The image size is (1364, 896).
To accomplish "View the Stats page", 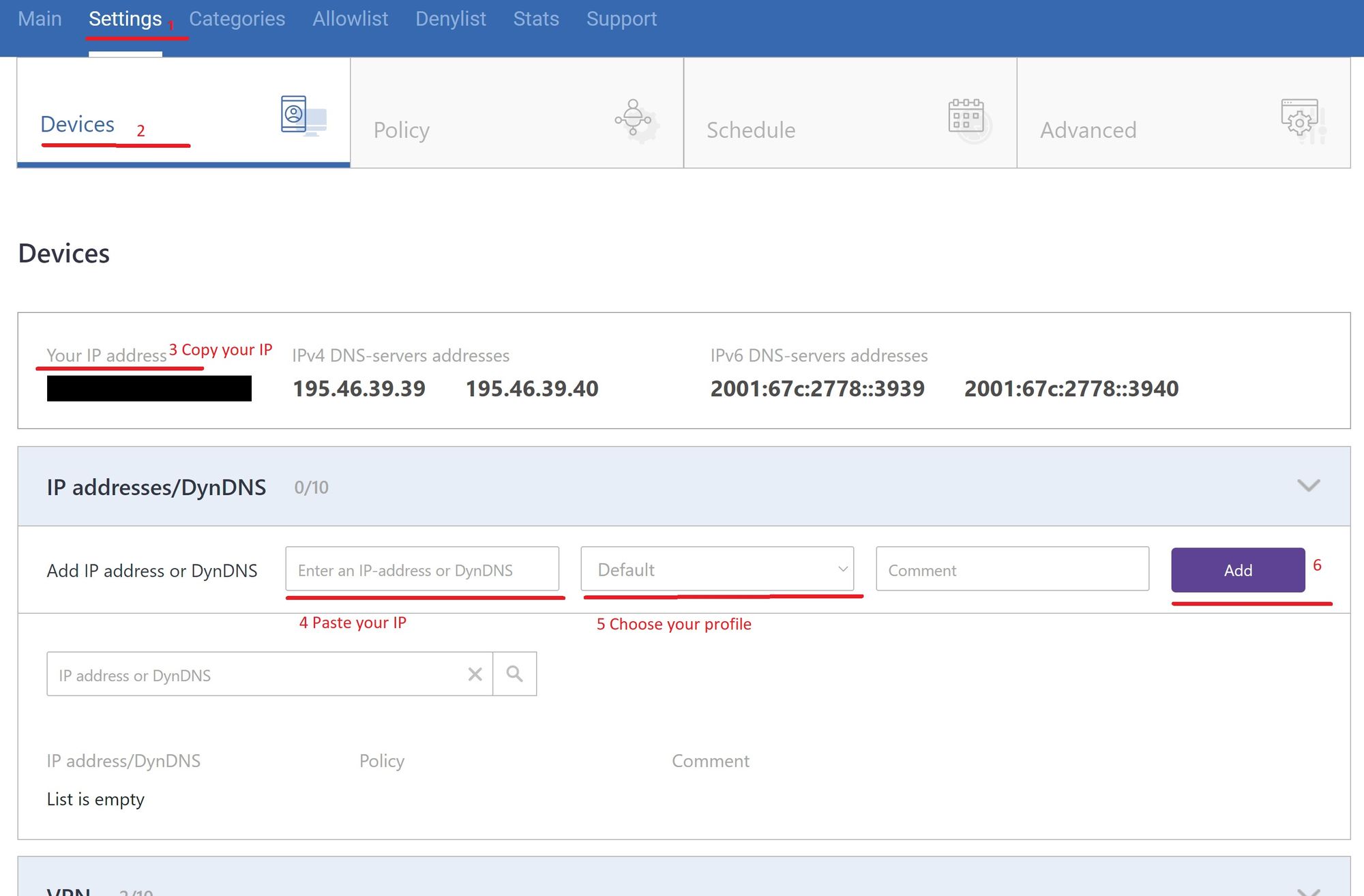I will coord(536,18).
